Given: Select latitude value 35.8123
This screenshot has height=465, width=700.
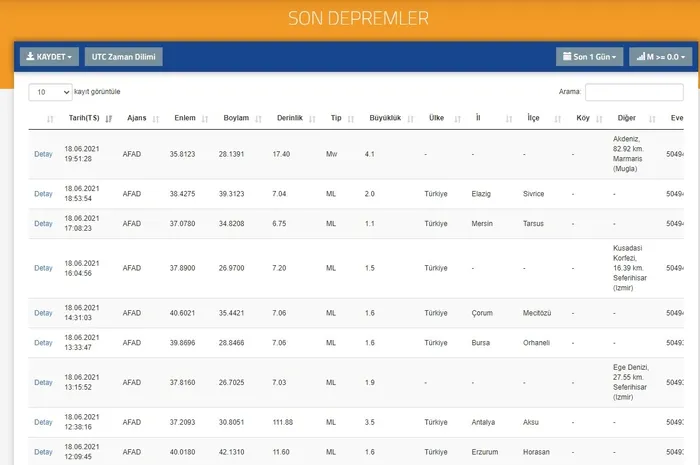Looking at the screenshot, I should (182, 154).
